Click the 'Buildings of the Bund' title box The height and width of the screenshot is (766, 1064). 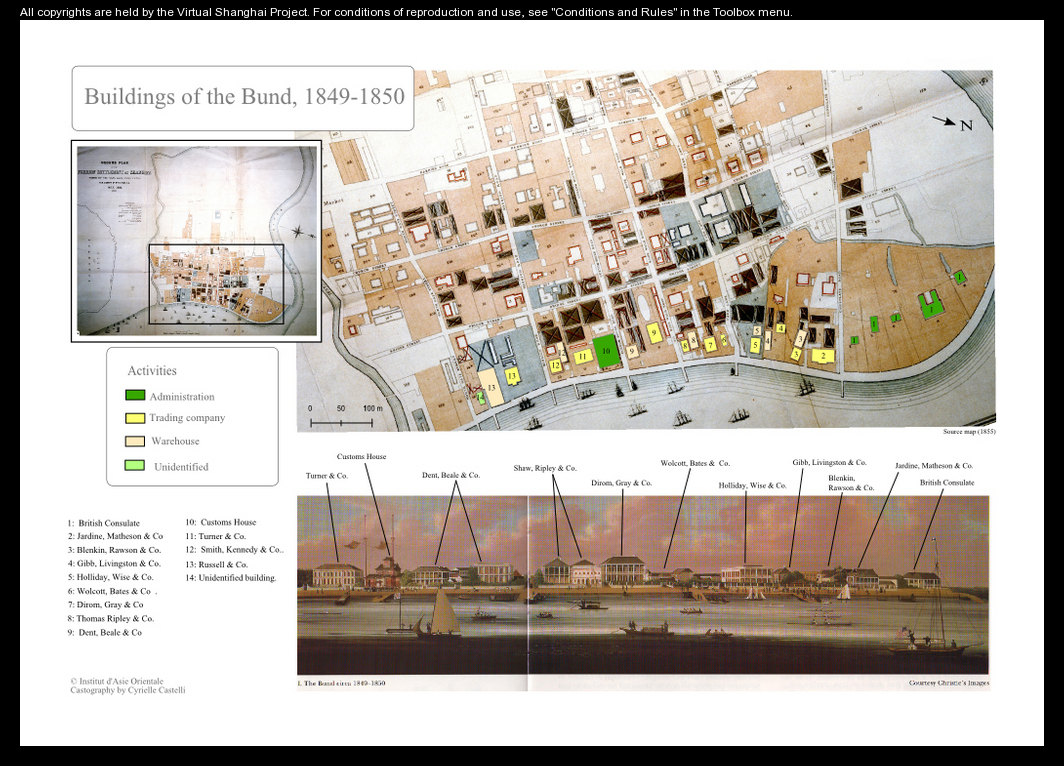click(x=243, y=98)
